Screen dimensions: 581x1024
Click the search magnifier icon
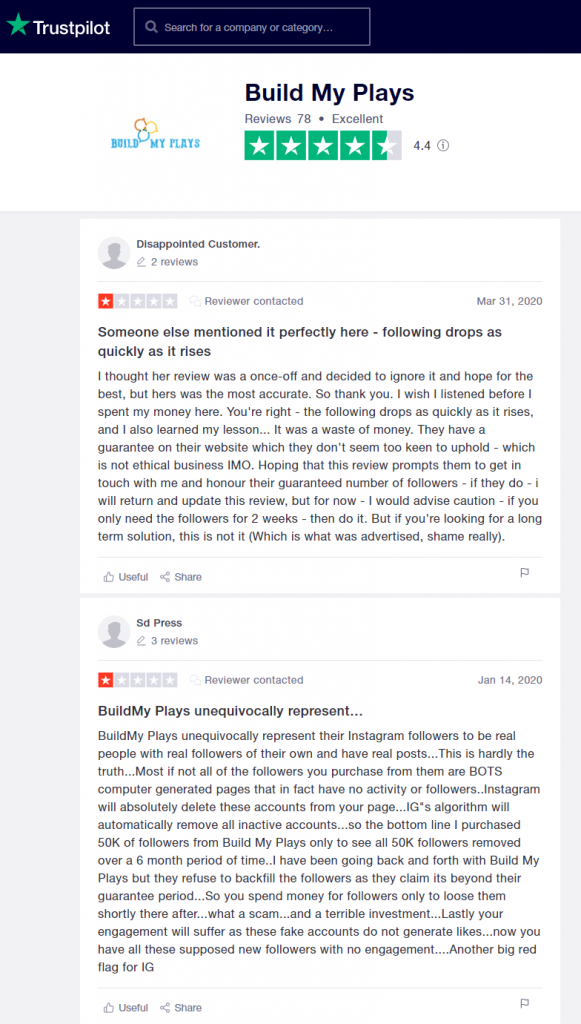coord(151,27)
